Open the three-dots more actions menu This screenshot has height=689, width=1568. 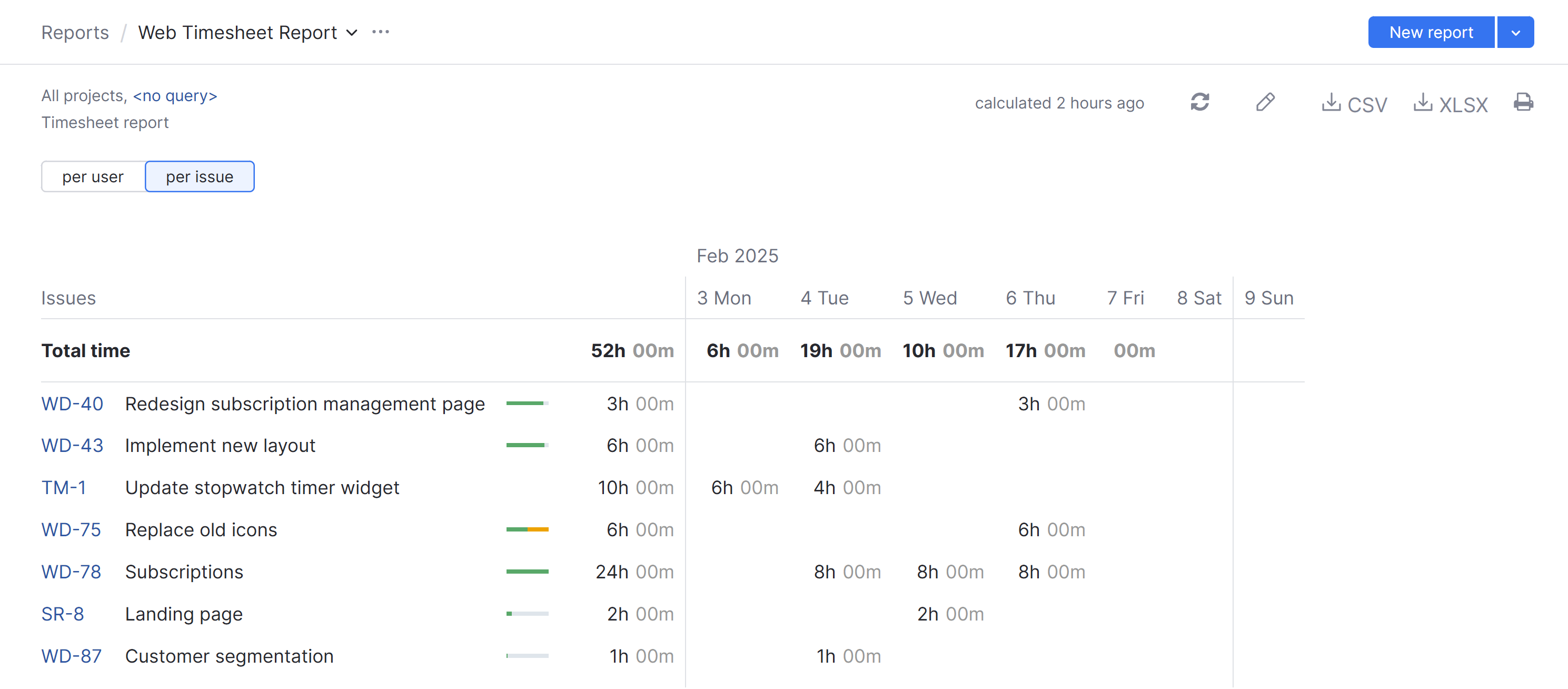(381, 32)
